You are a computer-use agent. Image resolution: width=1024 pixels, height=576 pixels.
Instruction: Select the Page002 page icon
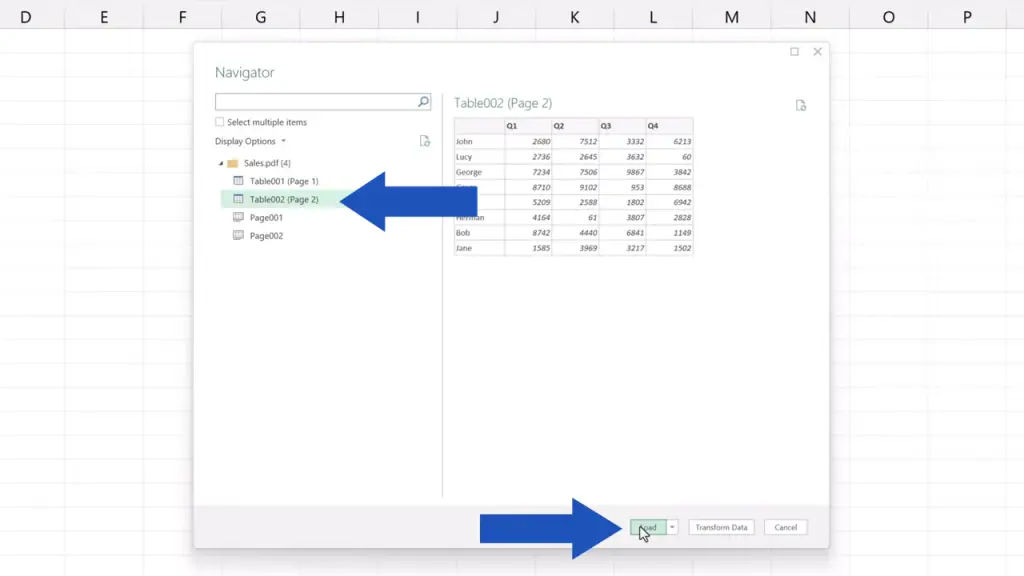click(x=238, y=236)
